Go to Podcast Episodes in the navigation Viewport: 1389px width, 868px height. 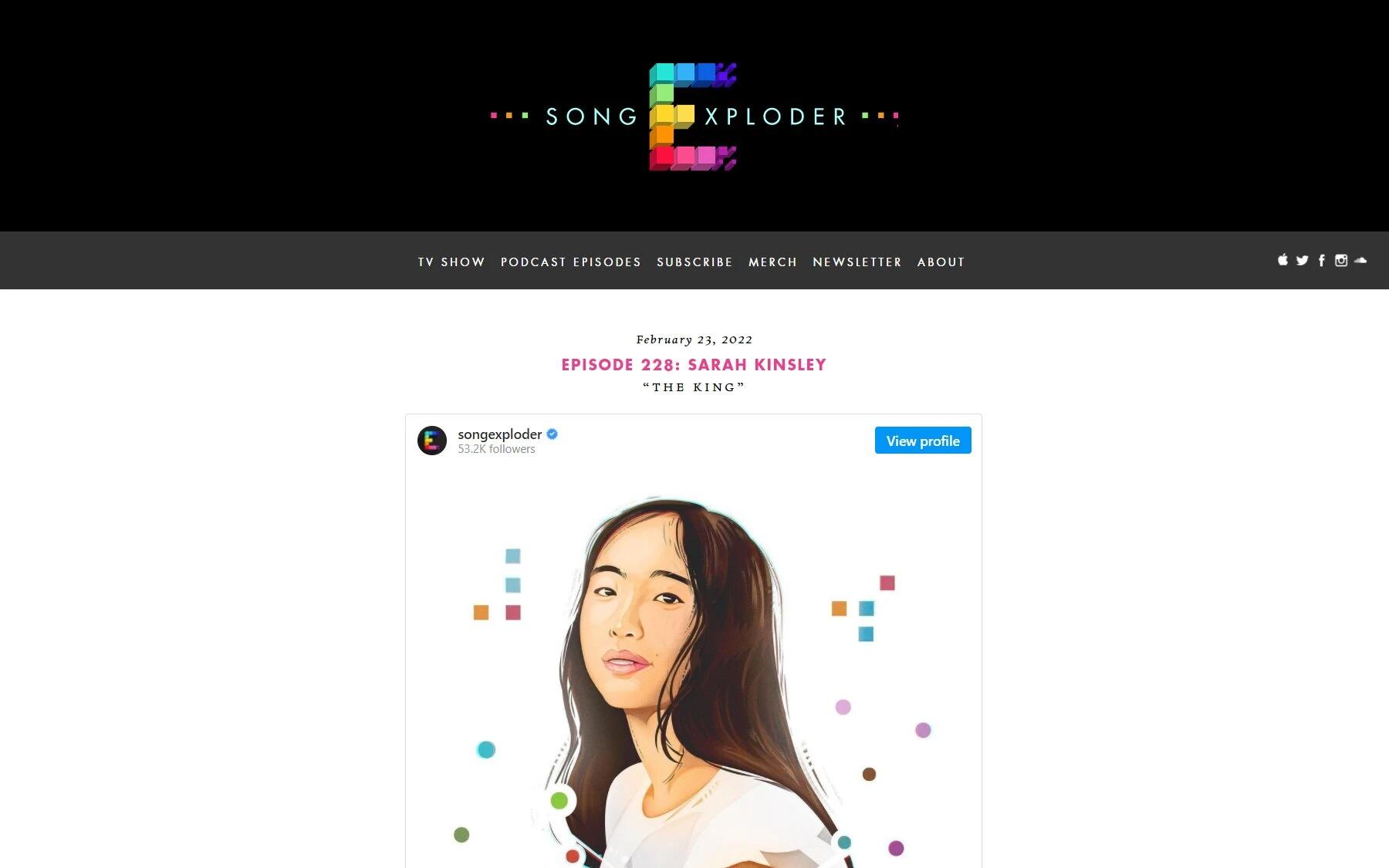tap(571, 262)
